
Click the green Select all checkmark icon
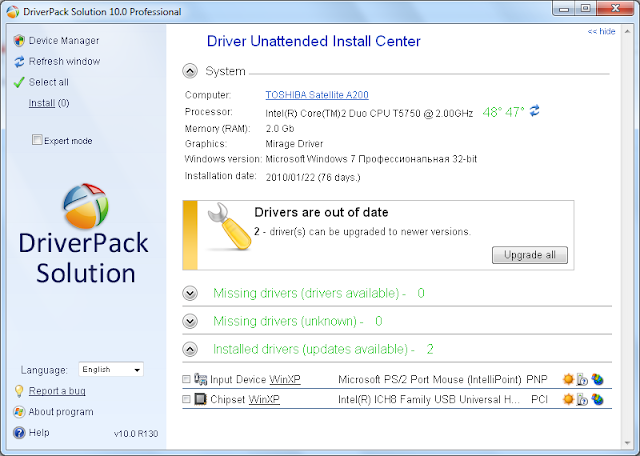point(19,82)
